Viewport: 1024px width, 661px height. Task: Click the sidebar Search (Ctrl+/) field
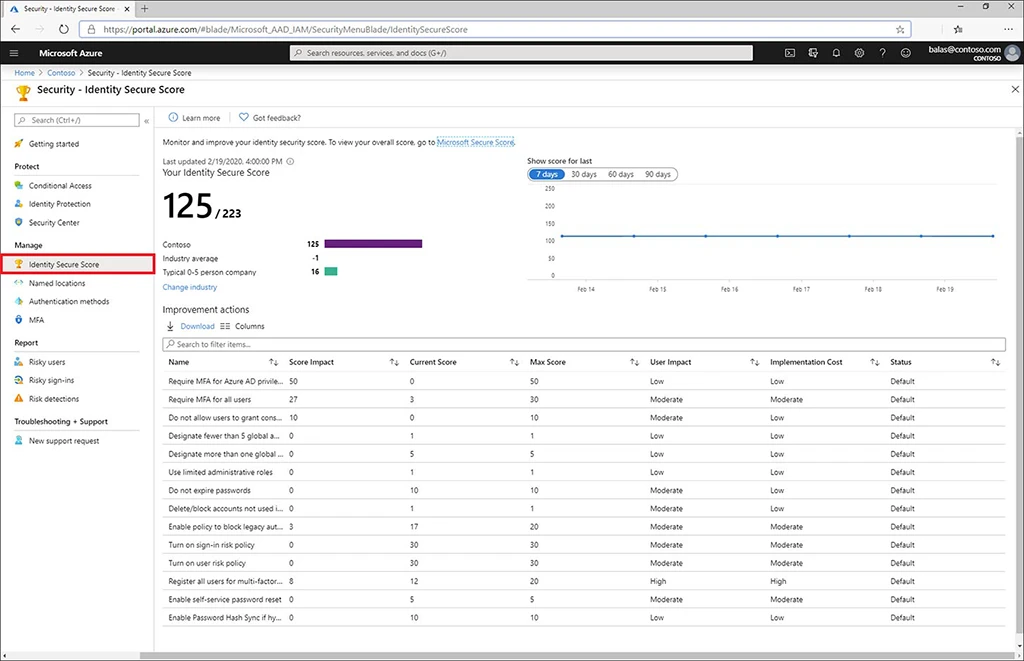click(77, 120)
